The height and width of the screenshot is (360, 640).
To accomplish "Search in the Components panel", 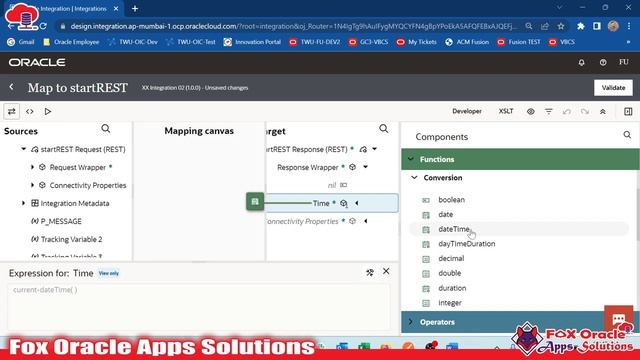I will click(x=627, y=135).
